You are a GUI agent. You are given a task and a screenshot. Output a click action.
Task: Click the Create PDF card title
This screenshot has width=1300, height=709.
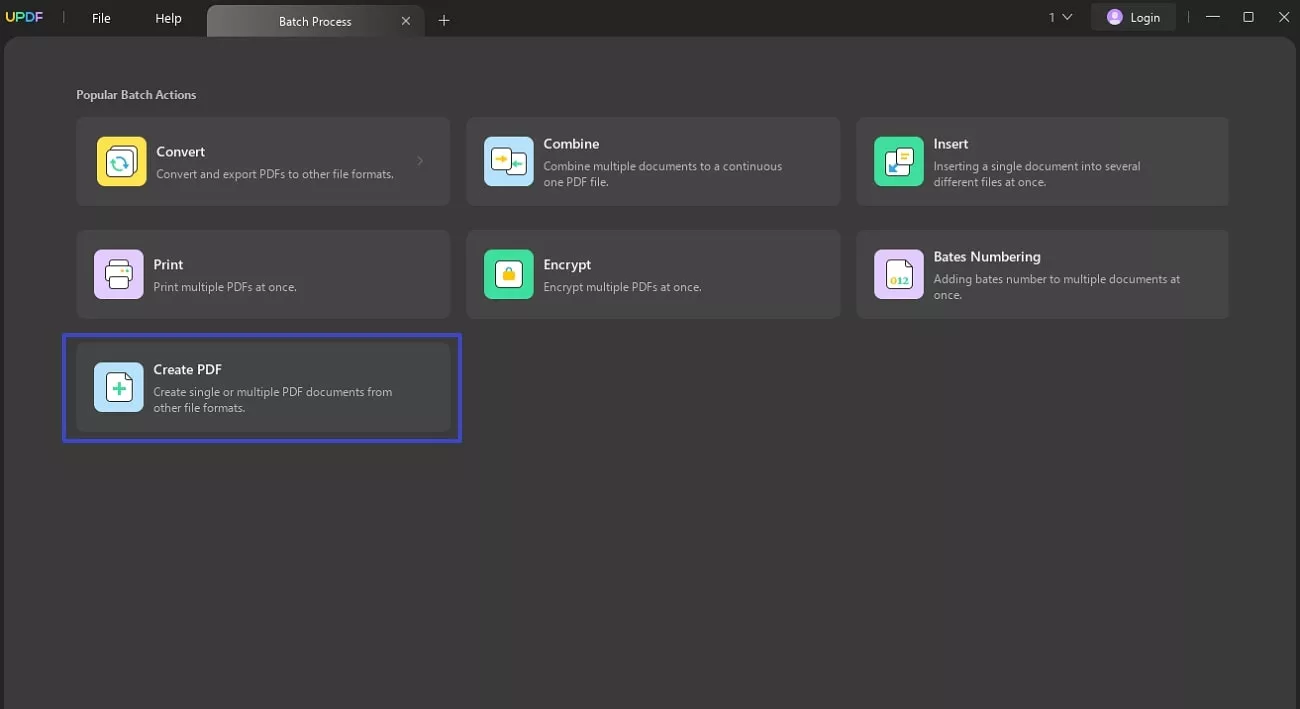coord(187,370)
